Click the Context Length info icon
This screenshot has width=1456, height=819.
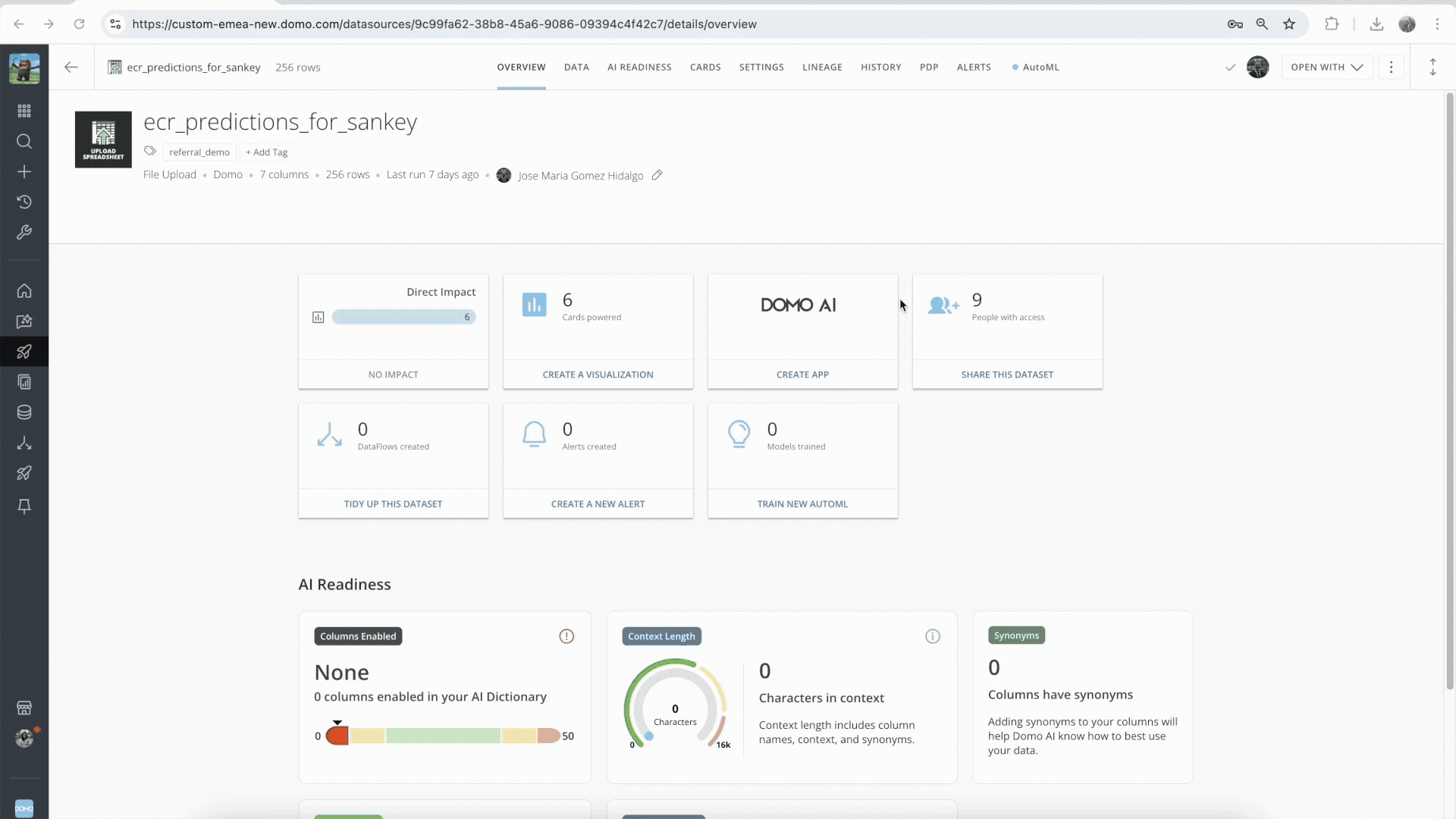pos(933,636)
